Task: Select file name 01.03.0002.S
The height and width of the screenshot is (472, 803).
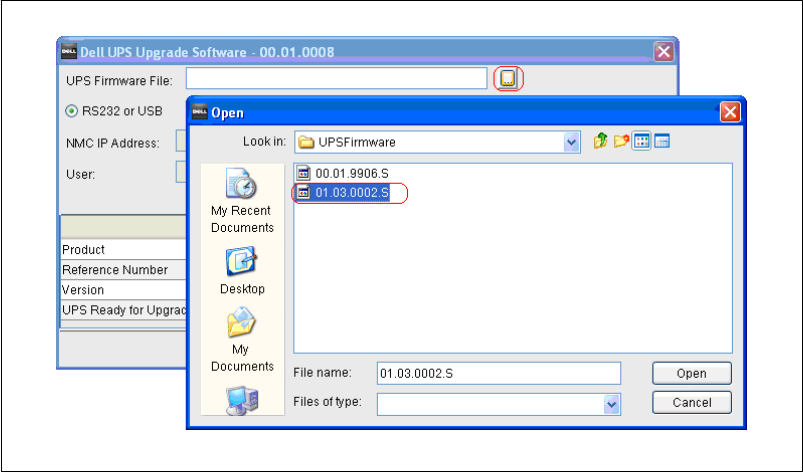Action: click(x=352, y=193)
